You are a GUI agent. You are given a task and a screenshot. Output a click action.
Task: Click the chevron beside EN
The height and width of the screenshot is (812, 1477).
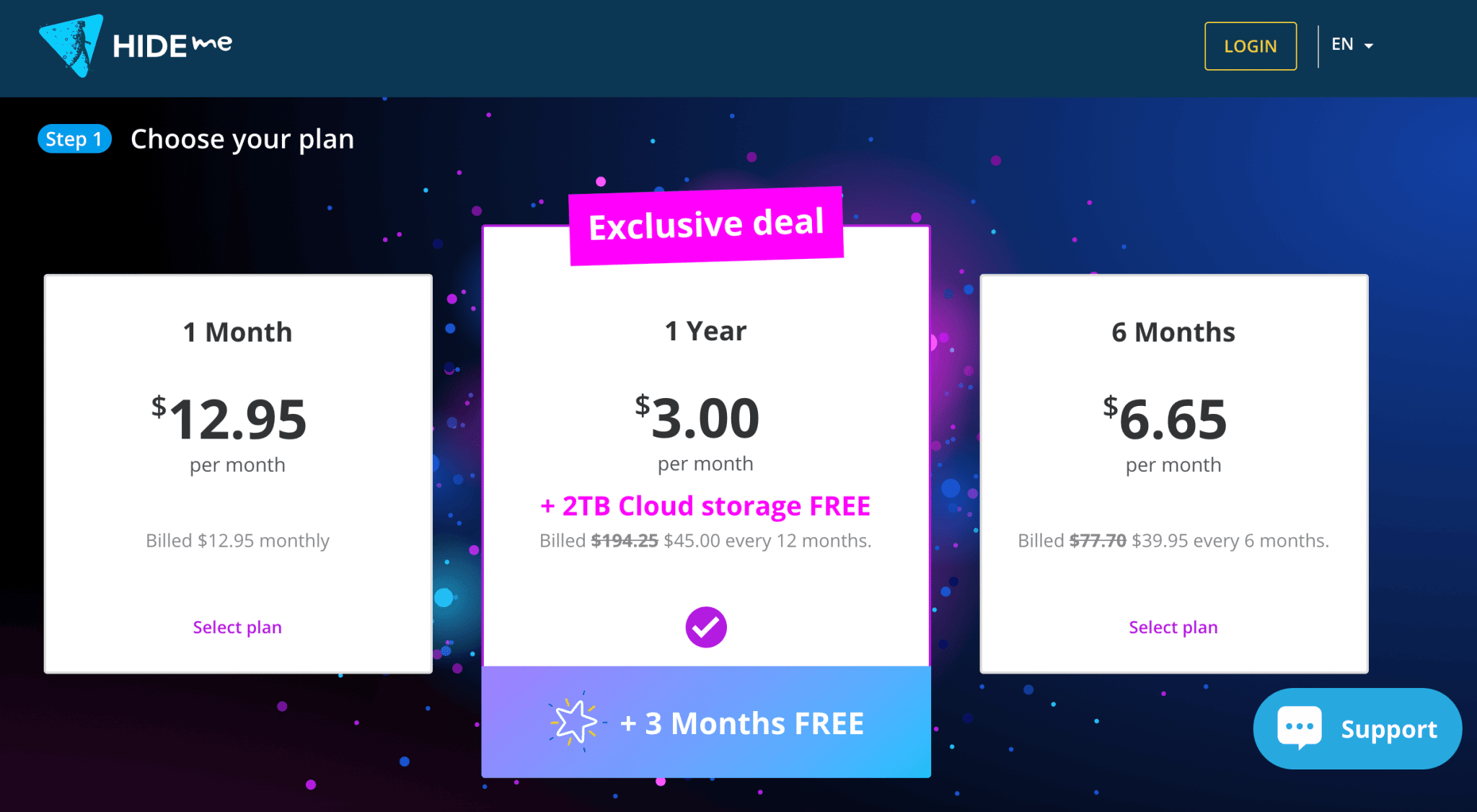click(x=1369, y=45)
